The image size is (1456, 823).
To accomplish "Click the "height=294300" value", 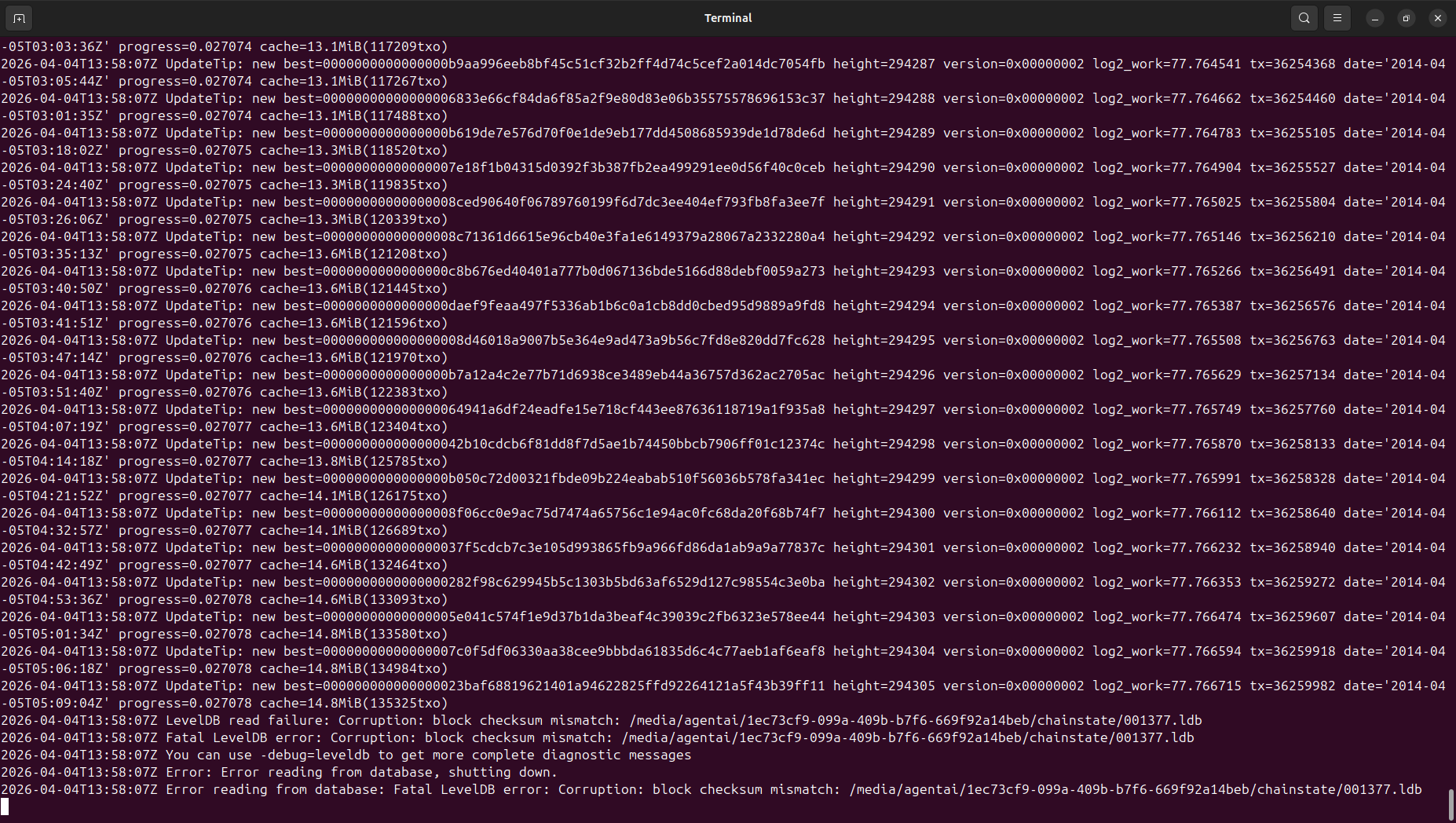I will (883, 513).
